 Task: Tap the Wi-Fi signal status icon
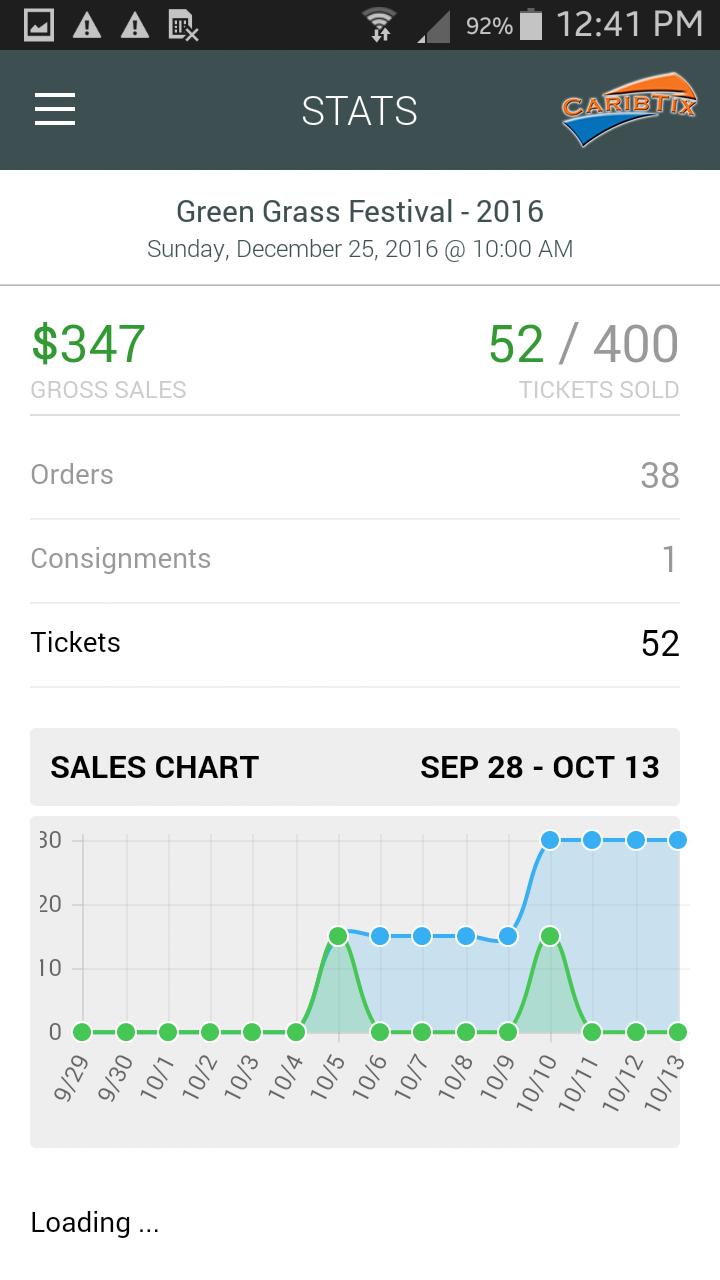(x=379, y=25)
